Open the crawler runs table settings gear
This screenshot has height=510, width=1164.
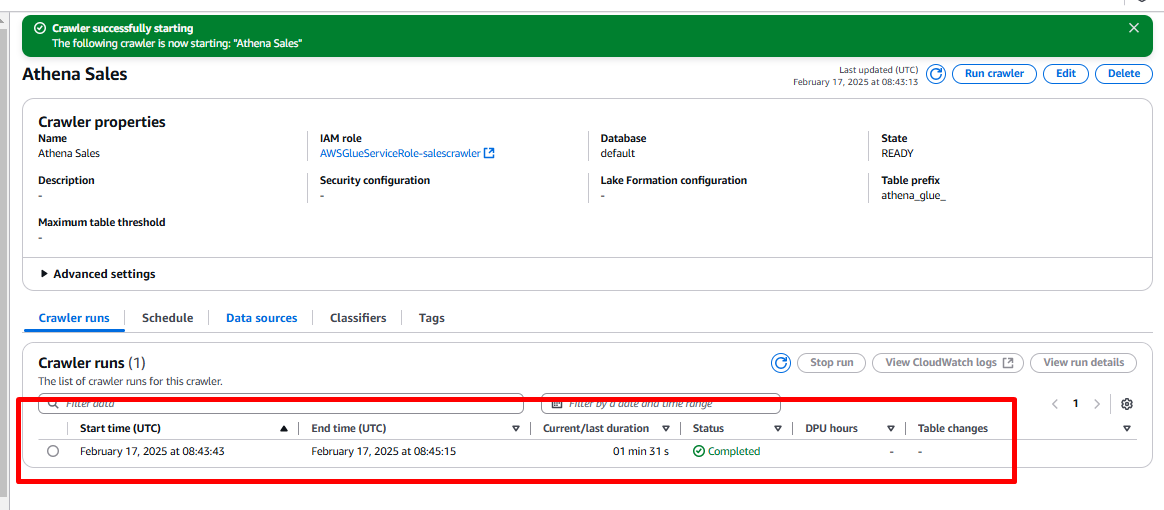pos(1127,404)
